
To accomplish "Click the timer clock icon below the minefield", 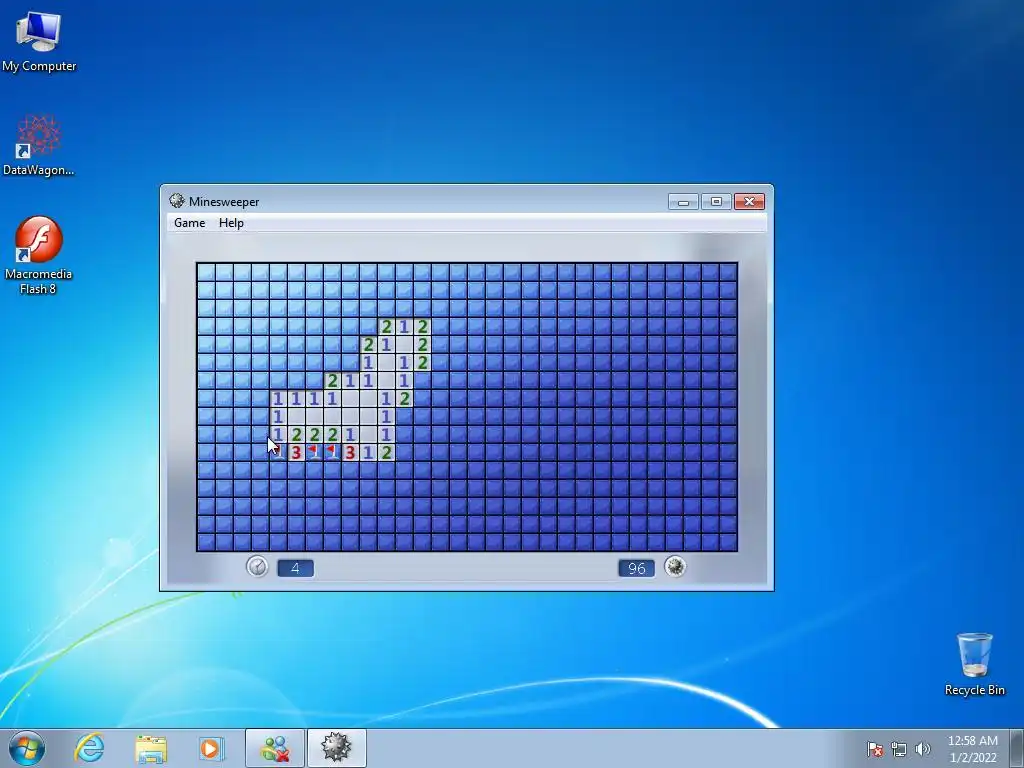I will click(x=257, y=566).
